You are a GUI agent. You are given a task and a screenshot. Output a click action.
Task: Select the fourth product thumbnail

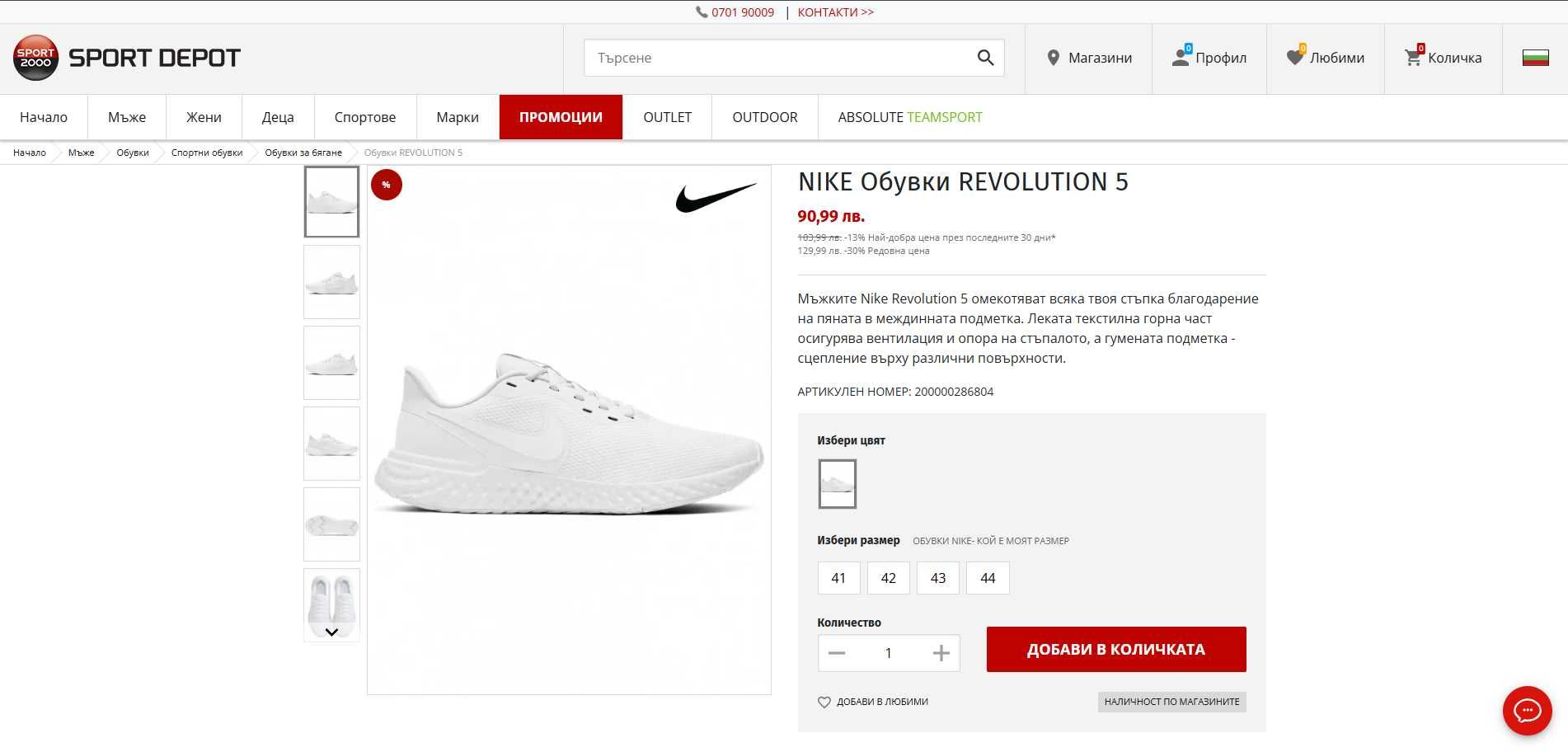point(331,444)
